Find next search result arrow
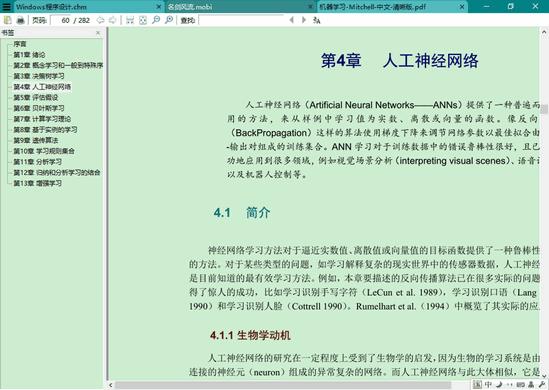 [x=304, y=20]
